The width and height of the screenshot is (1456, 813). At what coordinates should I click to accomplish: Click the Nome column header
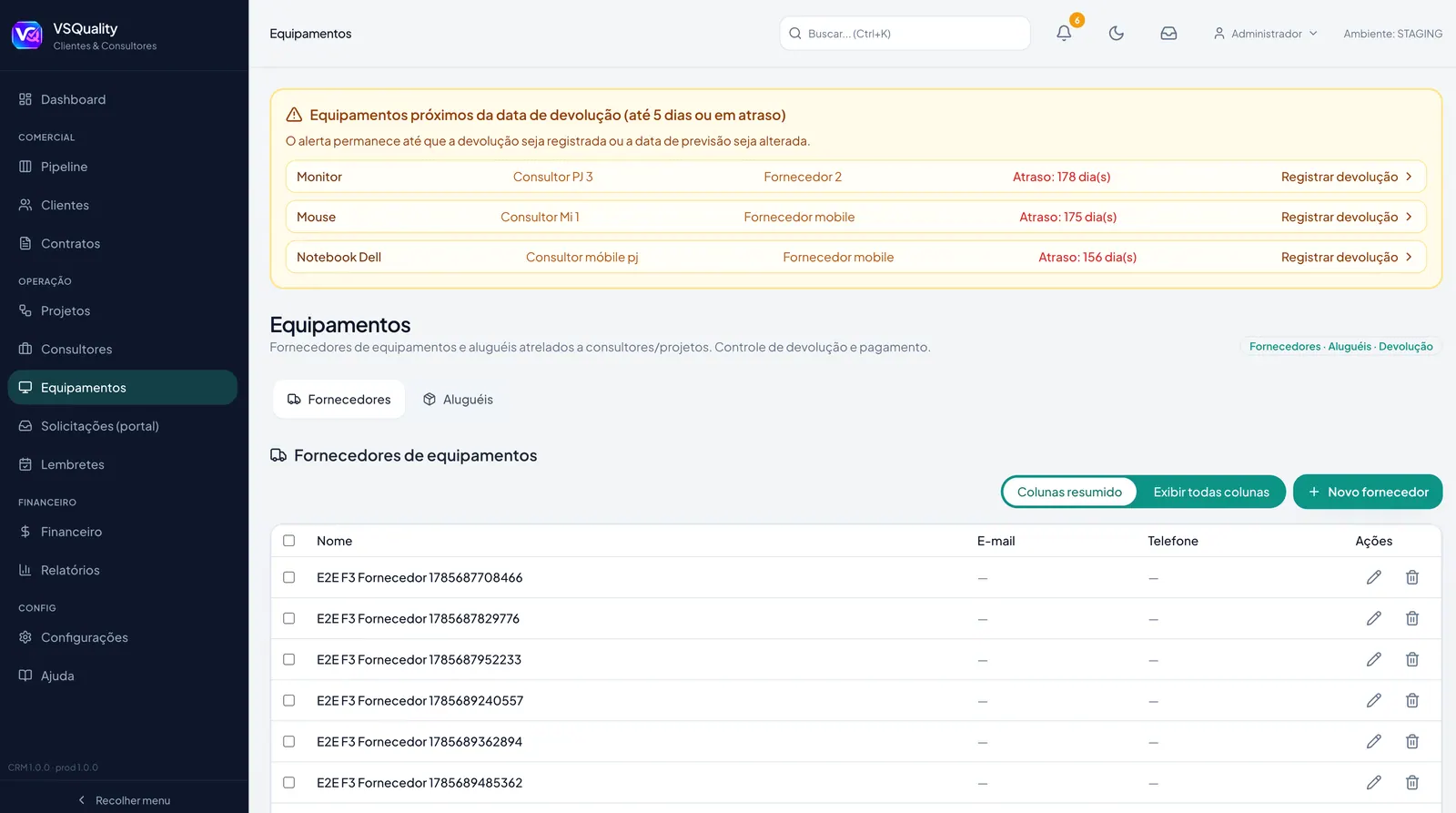335,541
